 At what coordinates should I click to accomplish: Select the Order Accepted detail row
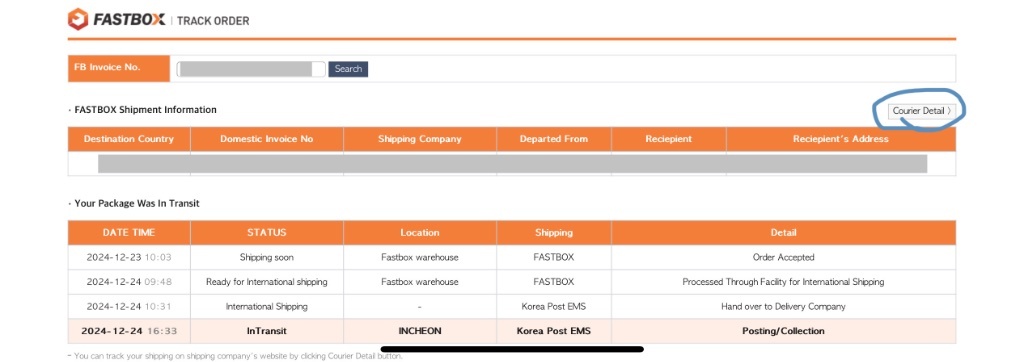point(511,257)
